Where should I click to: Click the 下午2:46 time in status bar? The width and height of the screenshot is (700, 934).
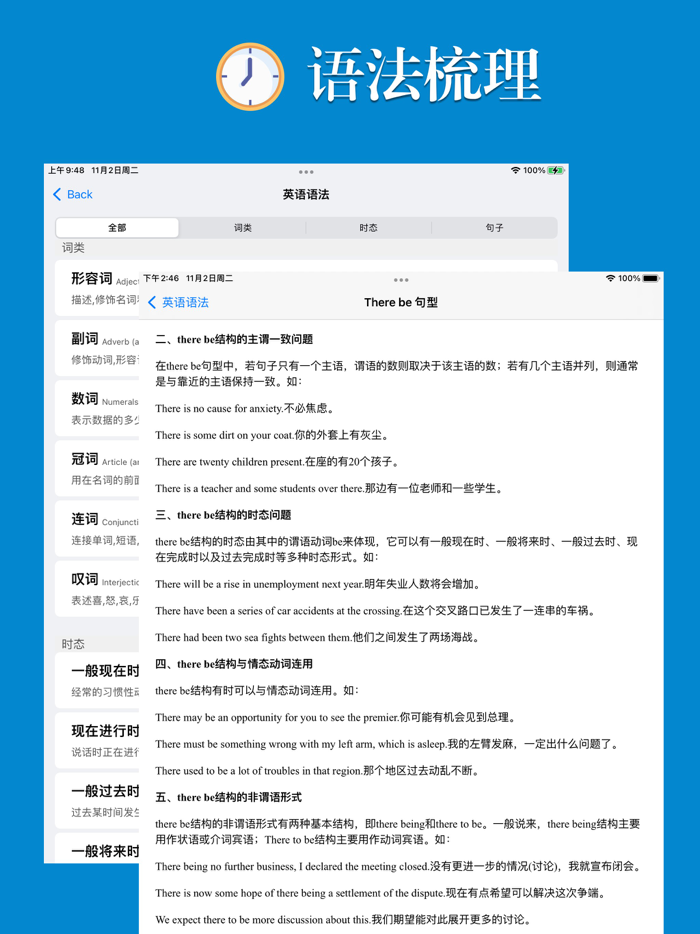pos(161,278)
